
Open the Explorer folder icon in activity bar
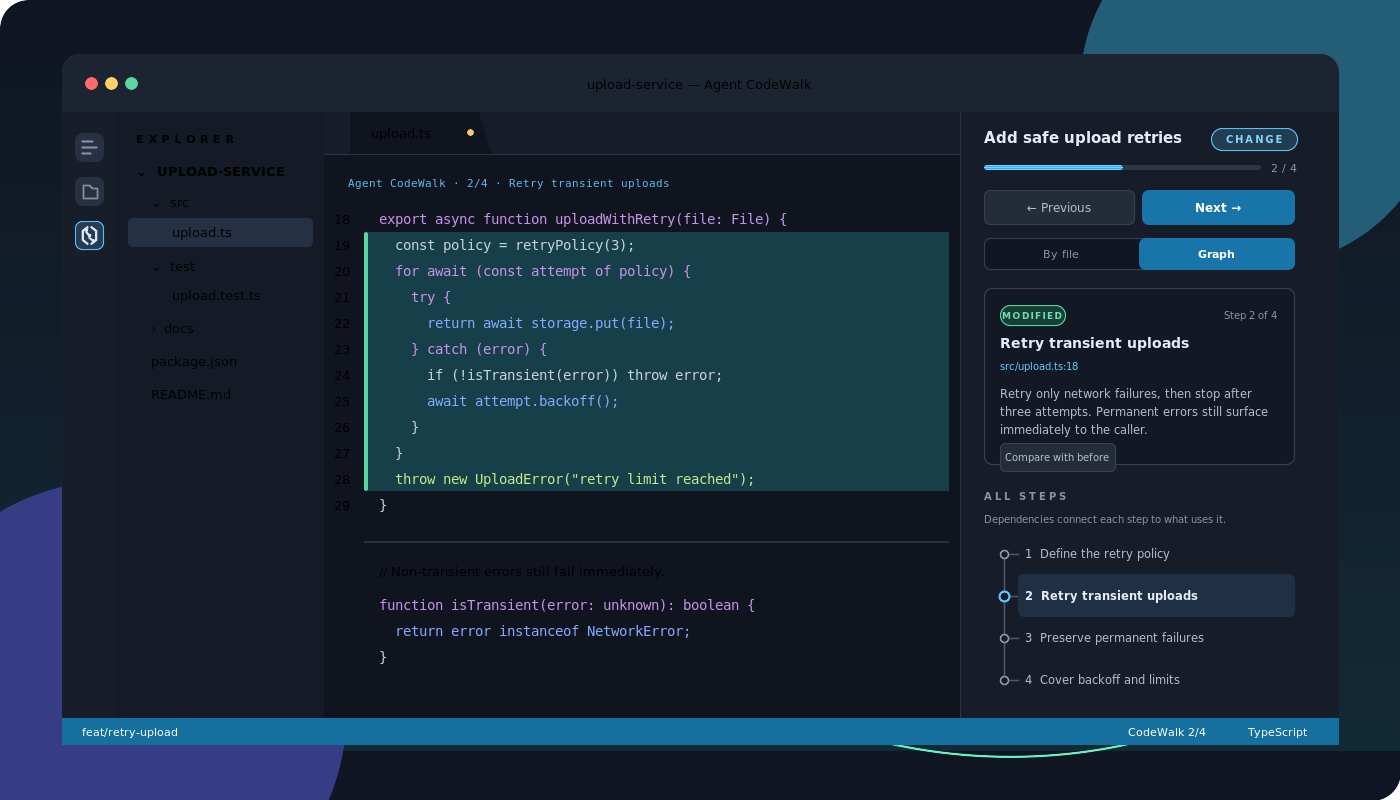click(89, 192)
